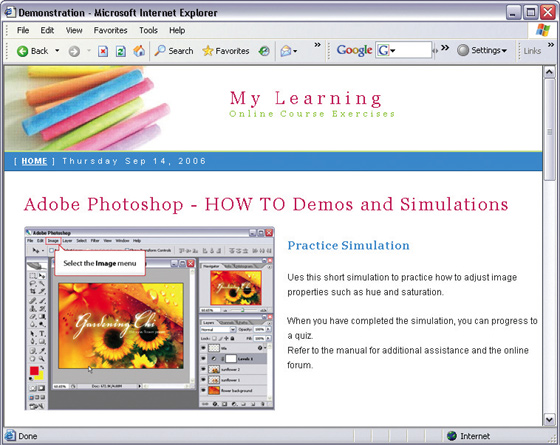Screen dimensions: 560x445
Task: Click the Lock all padlock icon in Layers
Action: pos(232,339)
